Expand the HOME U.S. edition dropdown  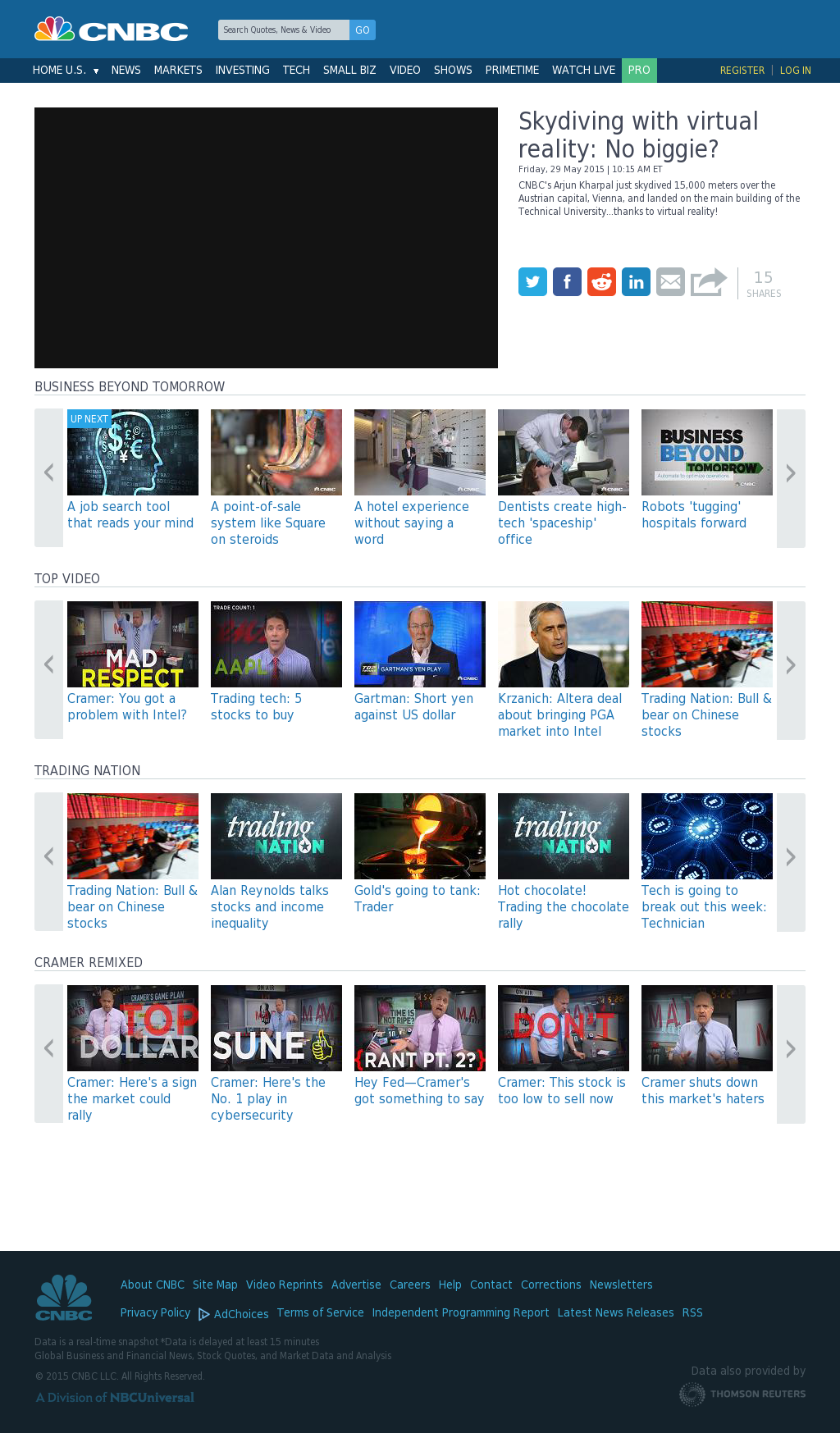tap(96, 71)
